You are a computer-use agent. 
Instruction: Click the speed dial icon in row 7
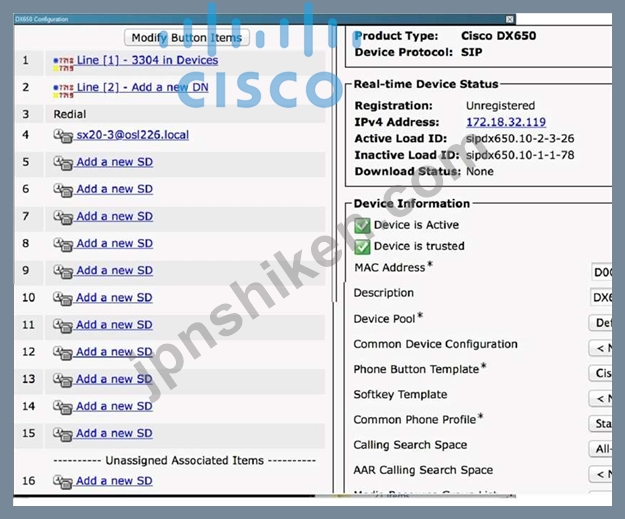(63, 218)
